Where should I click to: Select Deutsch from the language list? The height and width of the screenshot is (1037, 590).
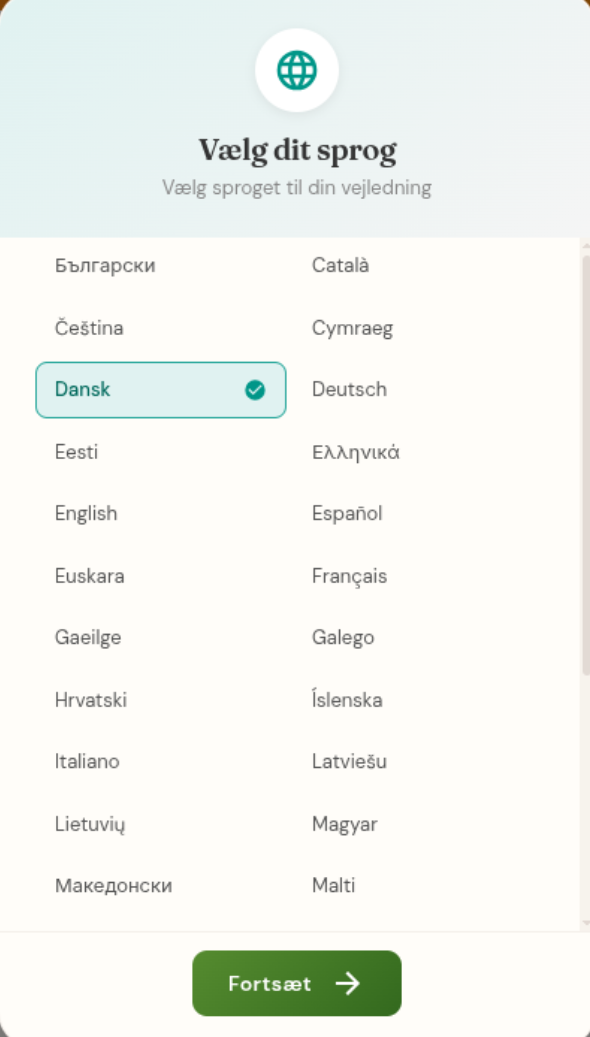tap(418, 390)
